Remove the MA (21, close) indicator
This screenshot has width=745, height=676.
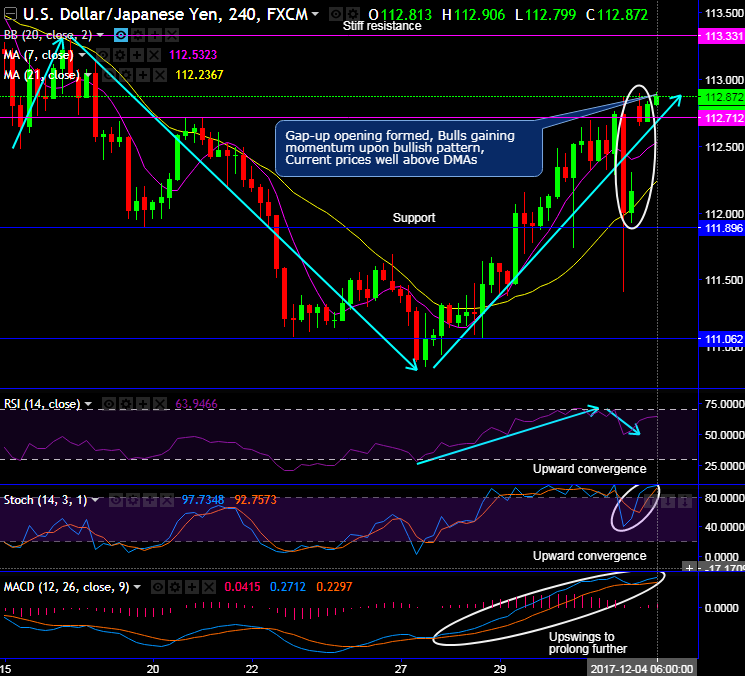point(159,74)
